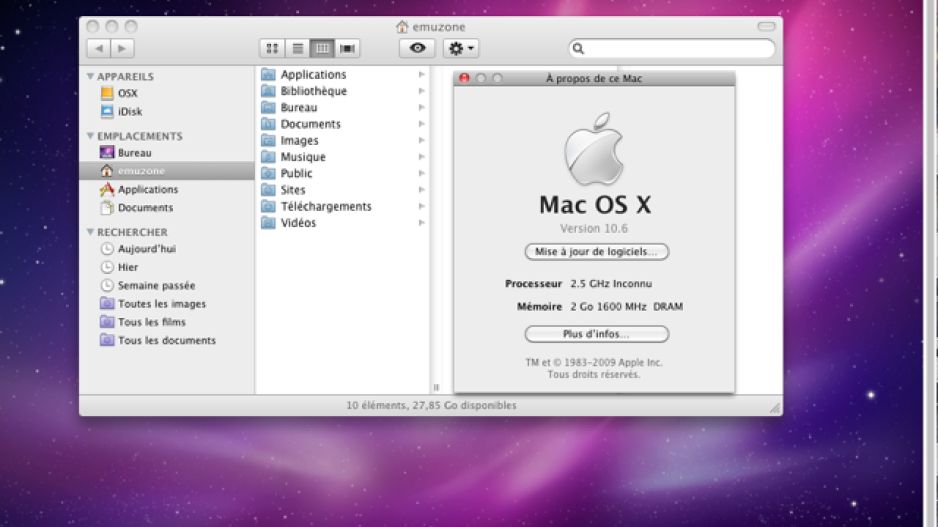Open Bureau in the sidebar
Screen dimensions: 938x527
(167, 153)
